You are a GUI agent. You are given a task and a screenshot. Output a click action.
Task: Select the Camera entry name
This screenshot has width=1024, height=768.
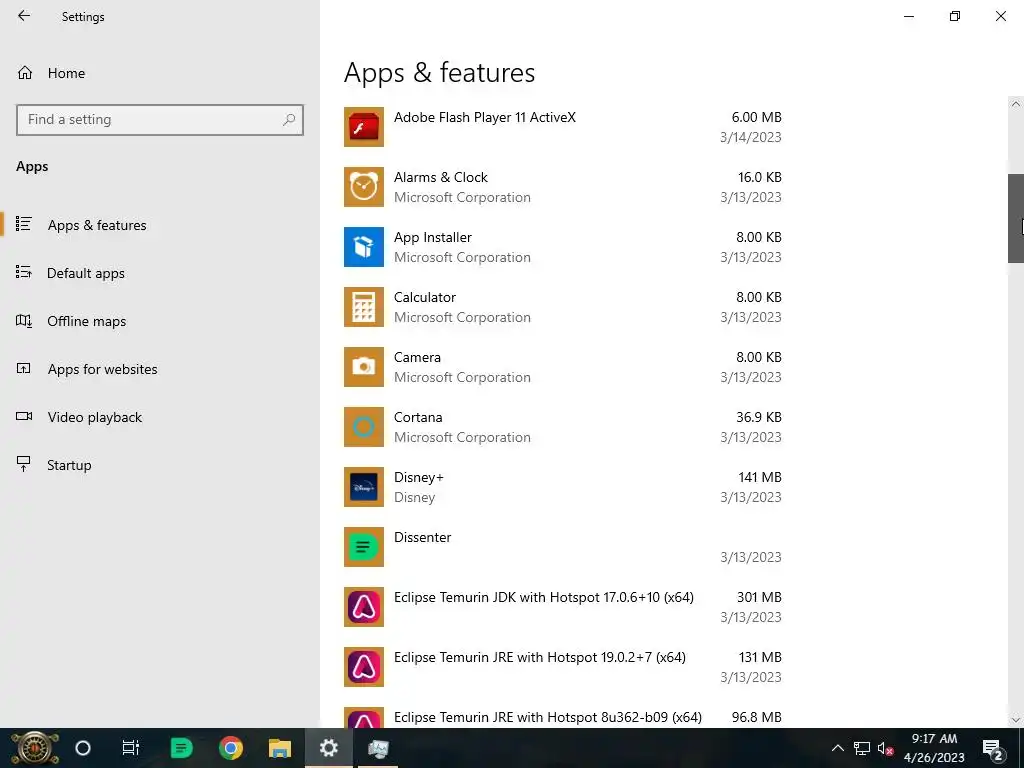(x=417, y=357)
